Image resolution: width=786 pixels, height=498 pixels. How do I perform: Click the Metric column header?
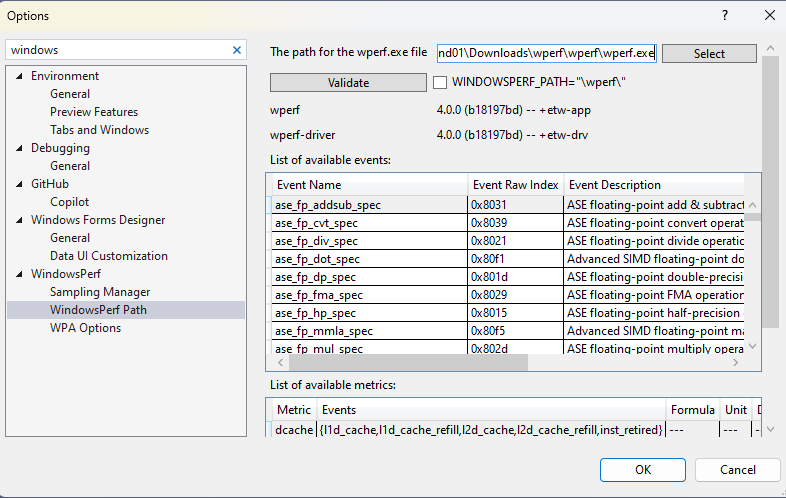click(294, 410)
